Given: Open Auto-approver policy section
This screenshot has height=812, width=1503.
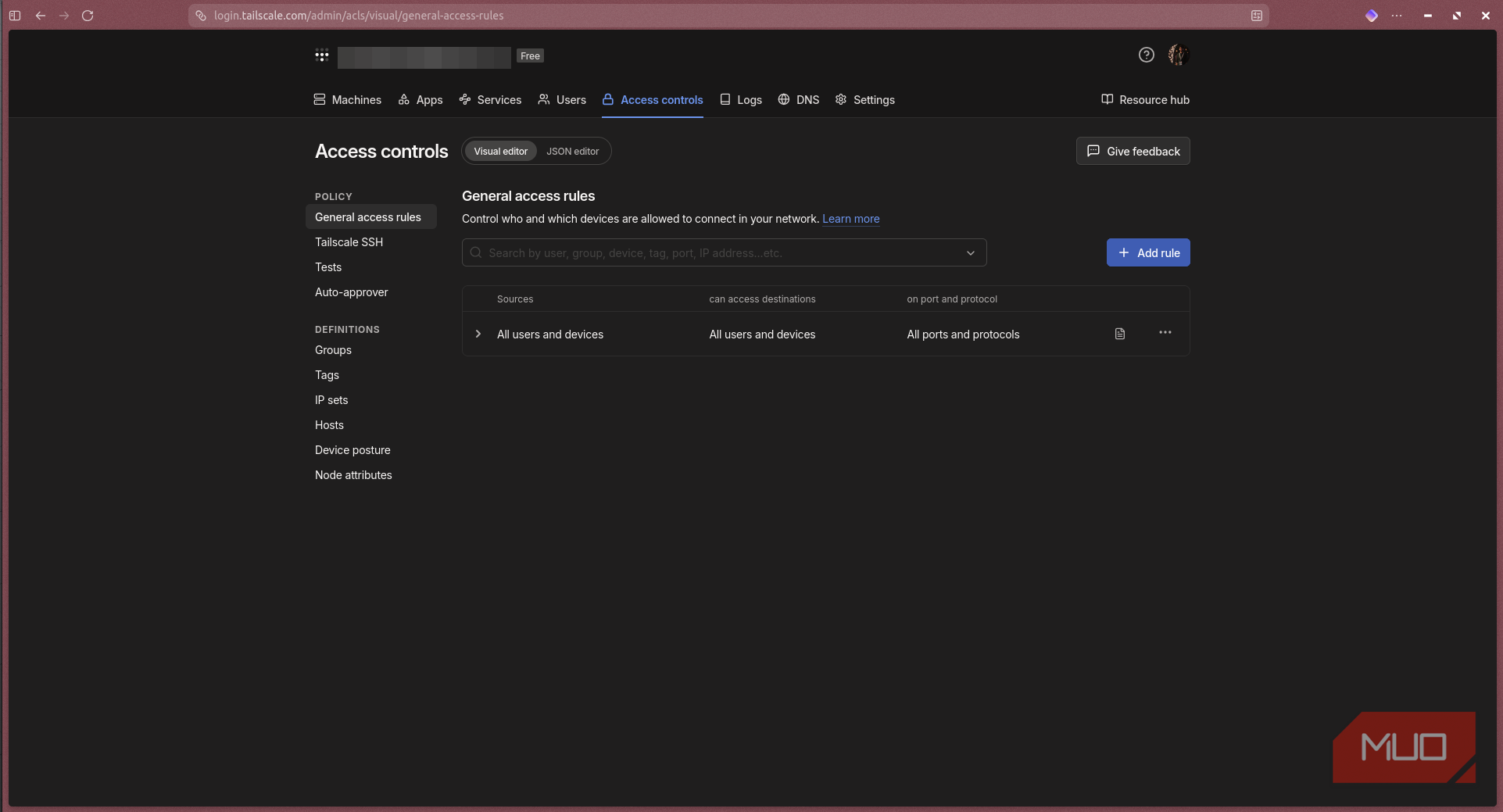Looking at the screenshot, I should (x=351, y=292).
